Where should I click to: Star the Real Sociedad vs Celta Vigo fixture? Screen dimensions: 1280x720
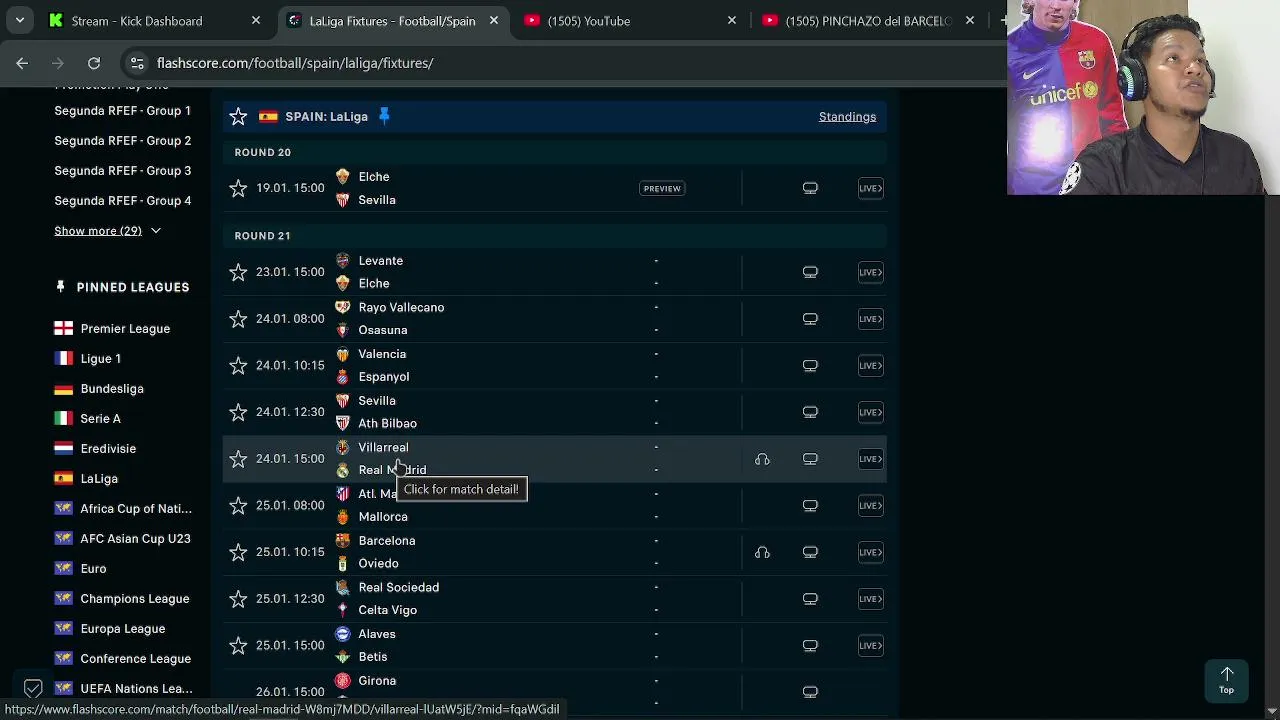click(x=238, y=599)
